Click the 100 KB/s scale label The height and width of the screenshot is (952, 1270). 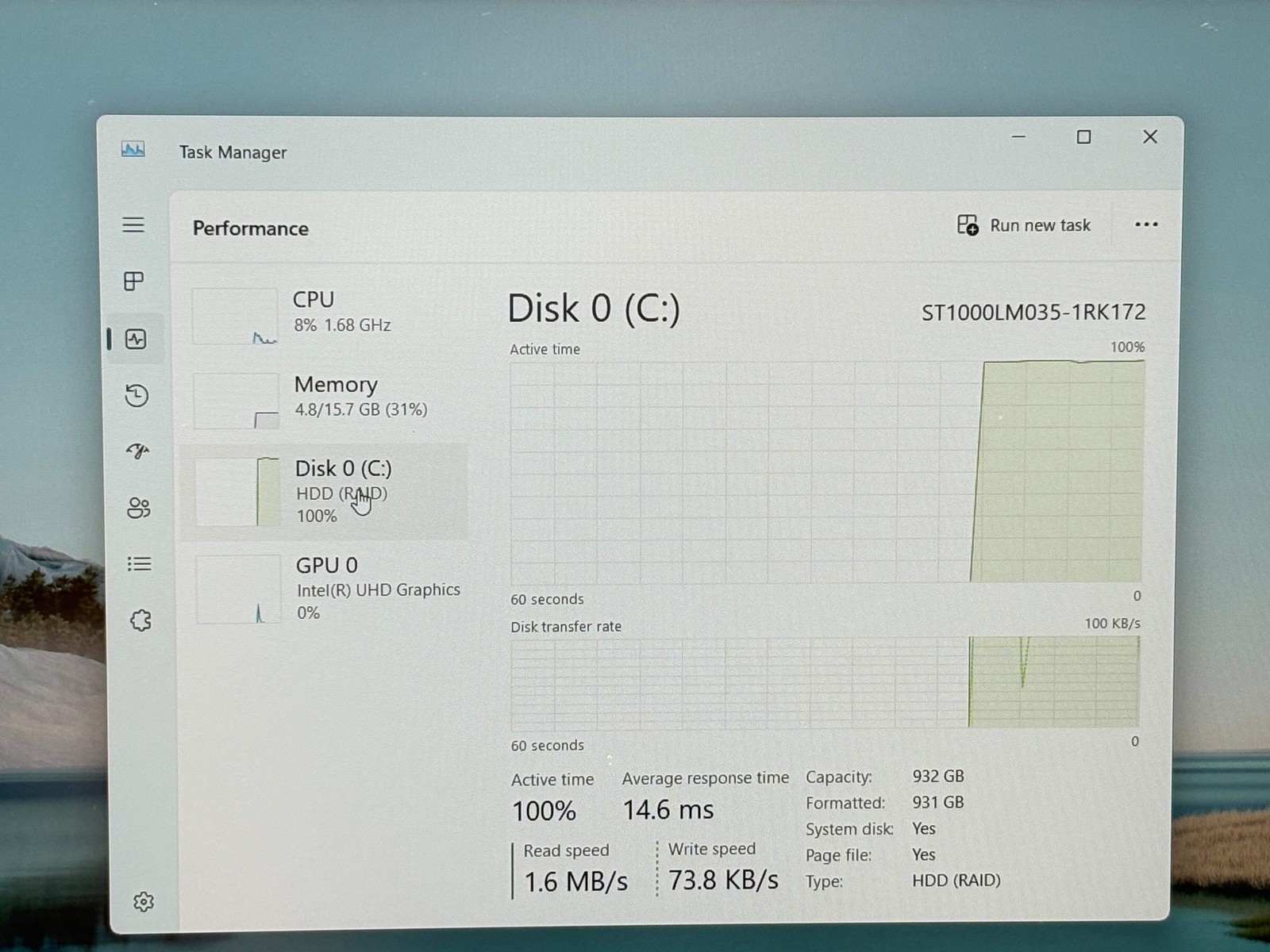pyautogui.click(x=1112, y=624)
